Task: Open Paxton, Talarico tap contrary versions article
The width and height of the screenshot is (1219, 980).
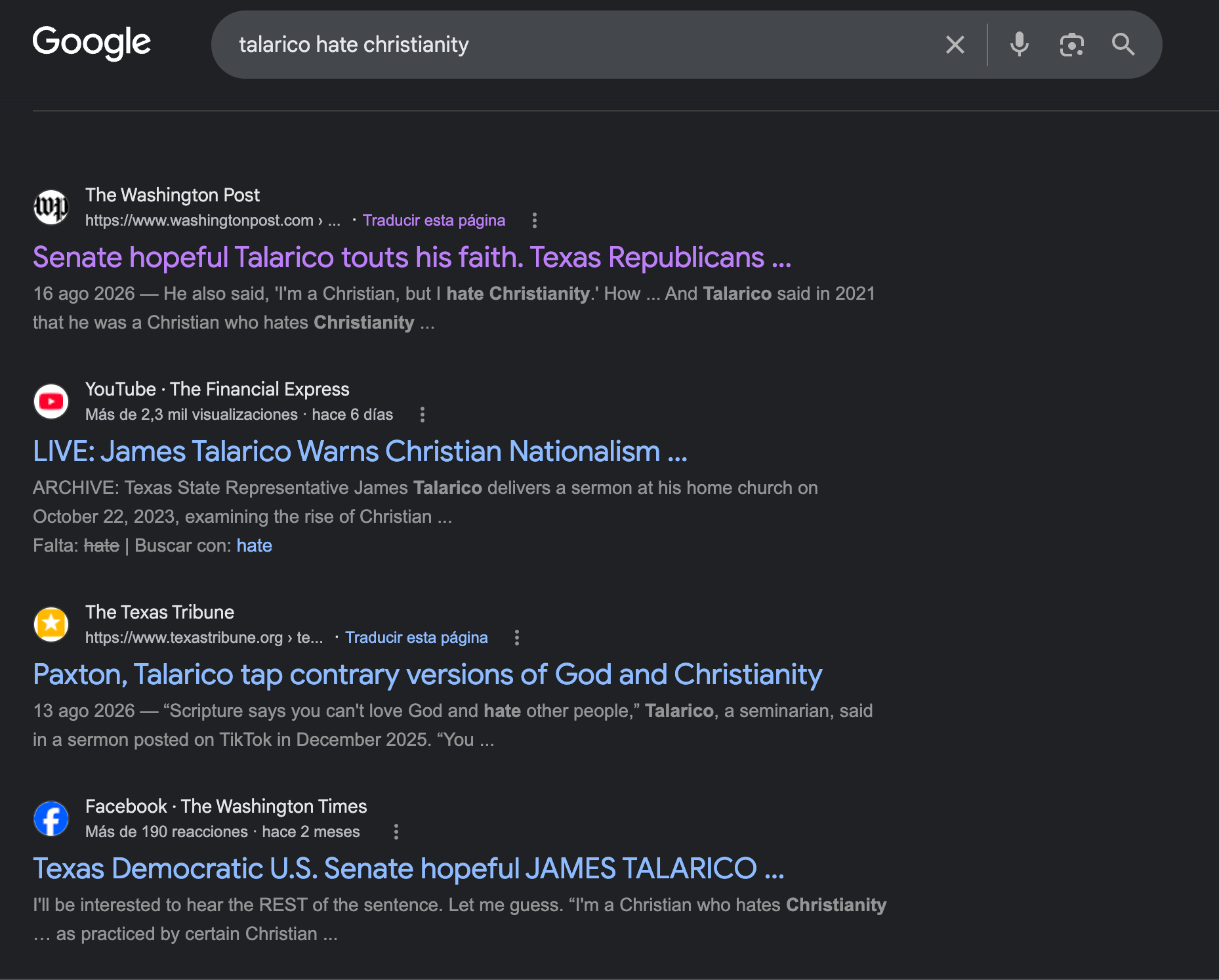Action: click(x=427, y=674)
